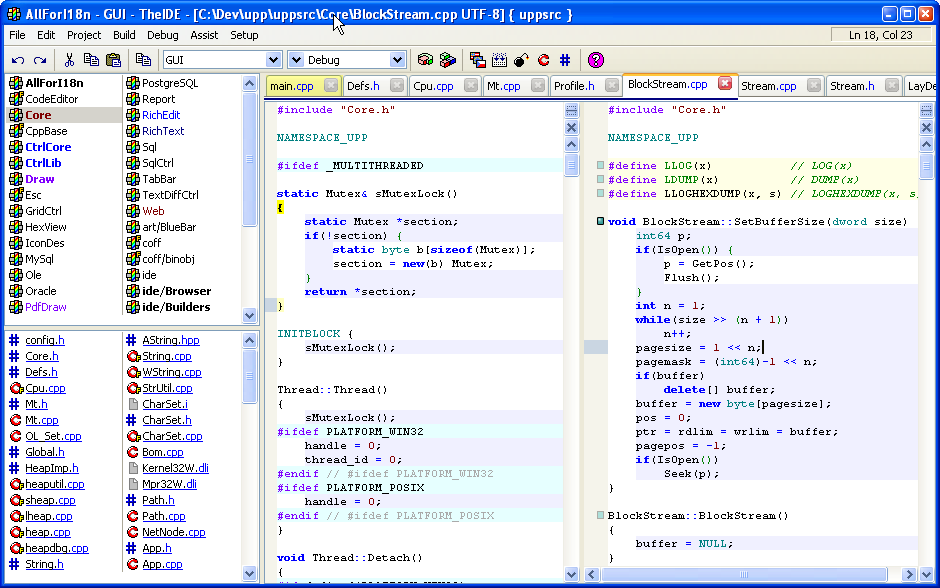
Task: Click the blue hash icon in toolbar
Action: (x=565, y=60)
